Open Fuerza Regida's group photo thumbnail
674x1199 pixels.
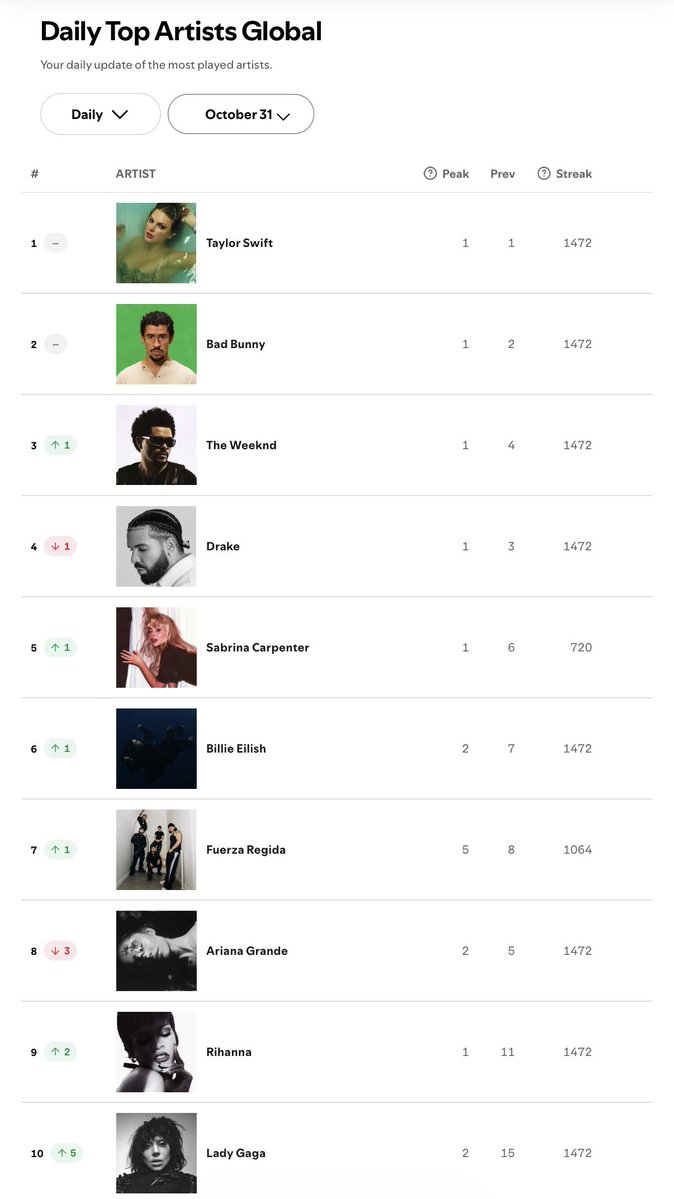click(x=156, y=850)
